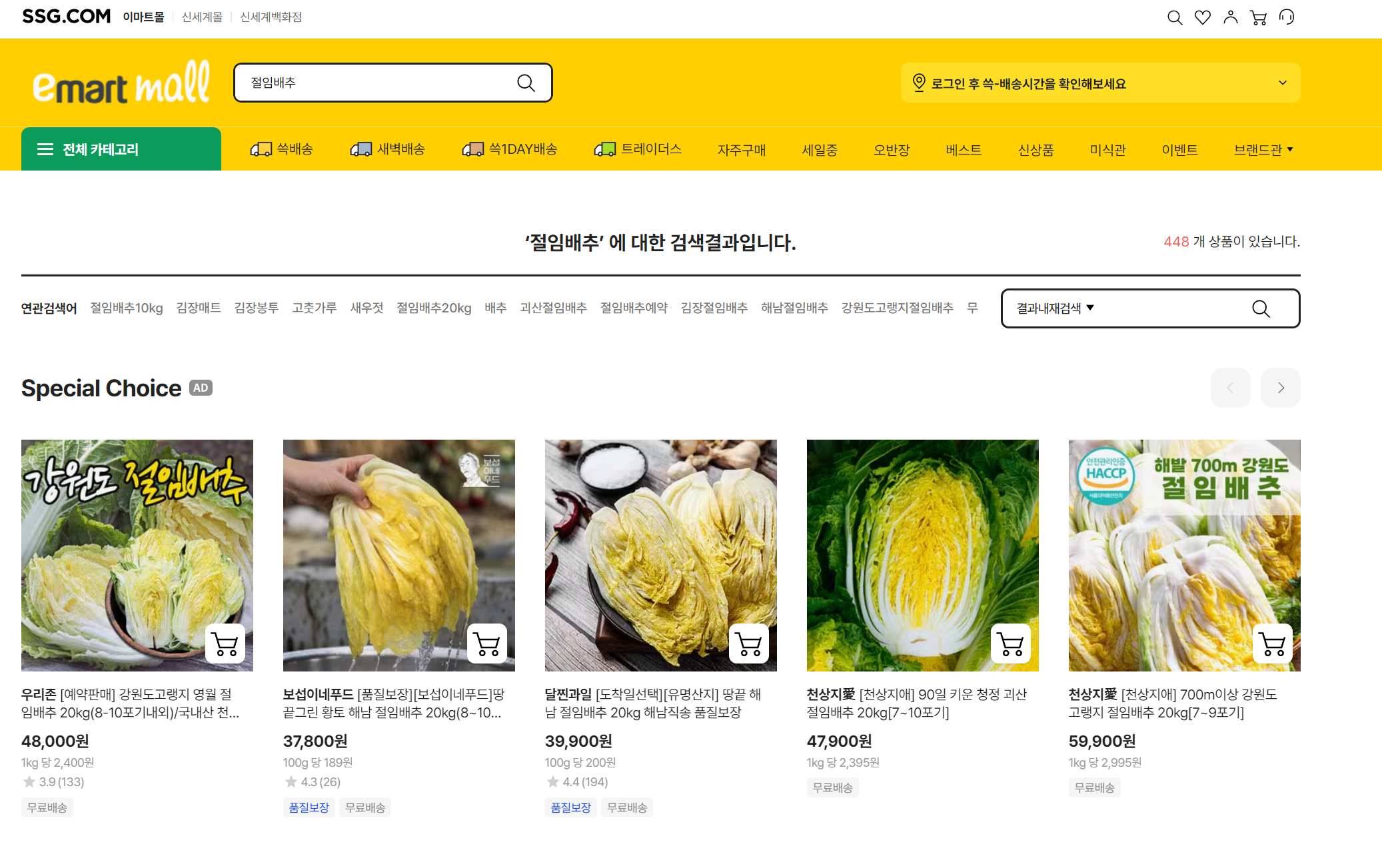
Task: Add 우리존 강원도 절임배추 to cart
Action: 225,644
